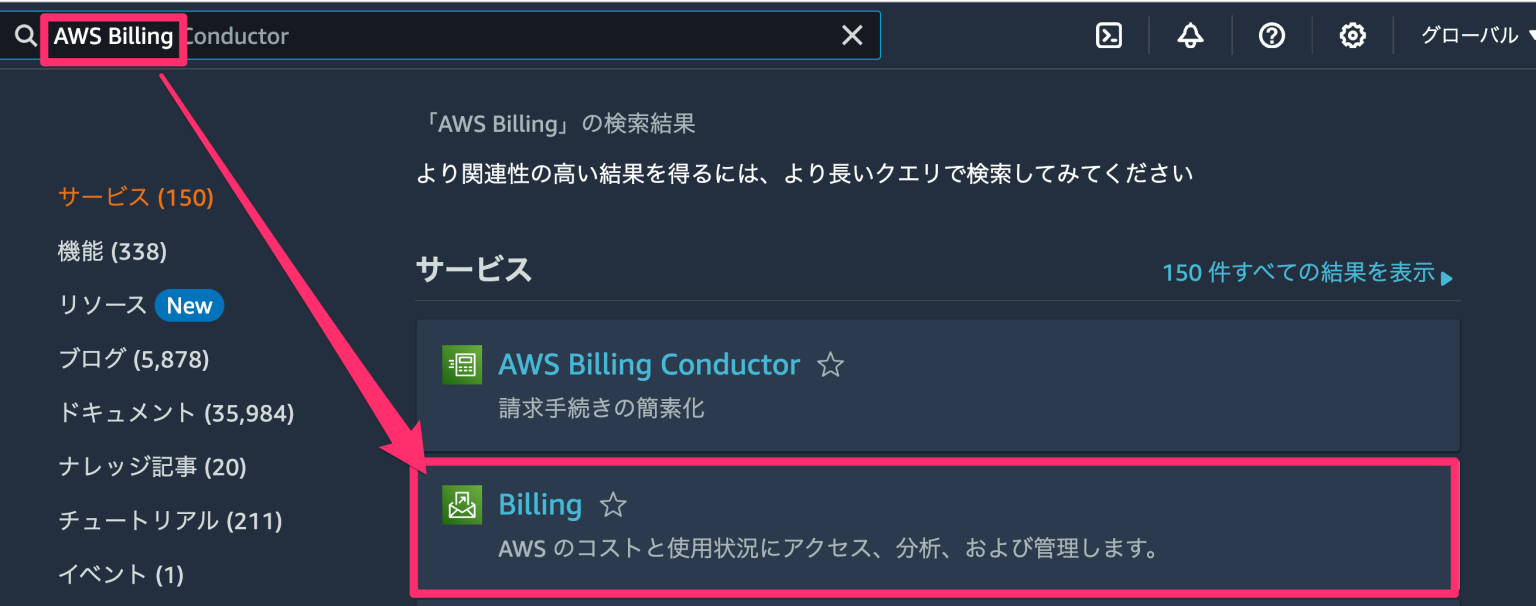
Task: Click the help question mark icon
Action: click(1271, 34)
